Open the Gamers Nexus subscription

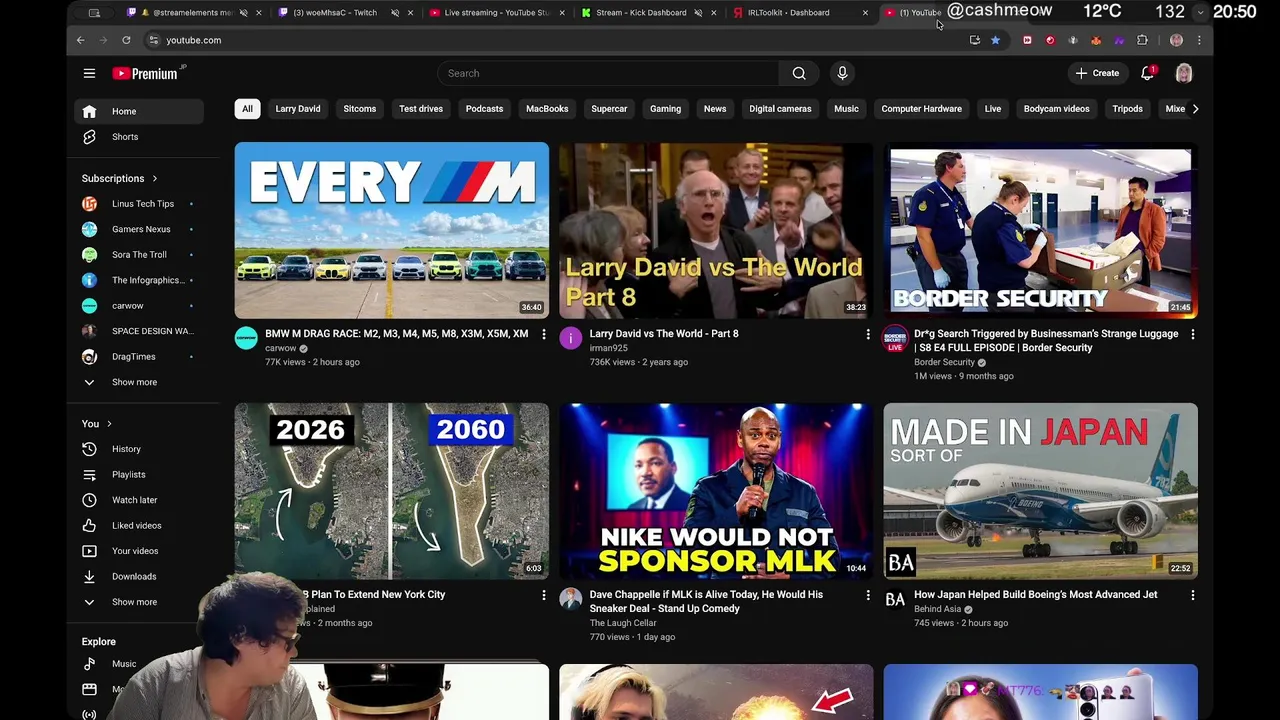point(139,229)
